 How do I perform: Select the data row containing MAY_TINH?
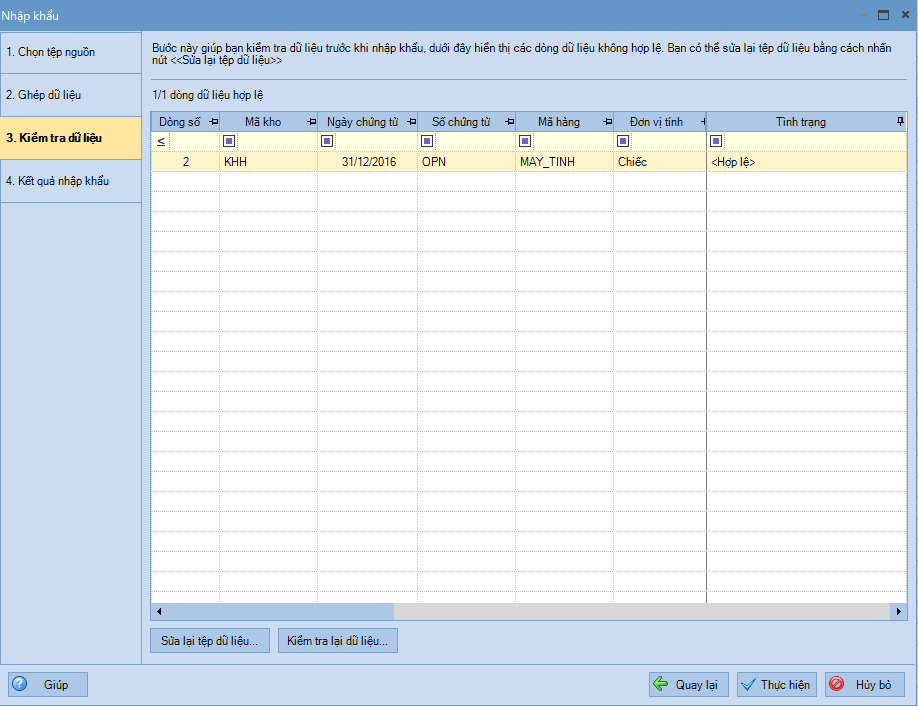pyautogui.click(x=547, y=162)
